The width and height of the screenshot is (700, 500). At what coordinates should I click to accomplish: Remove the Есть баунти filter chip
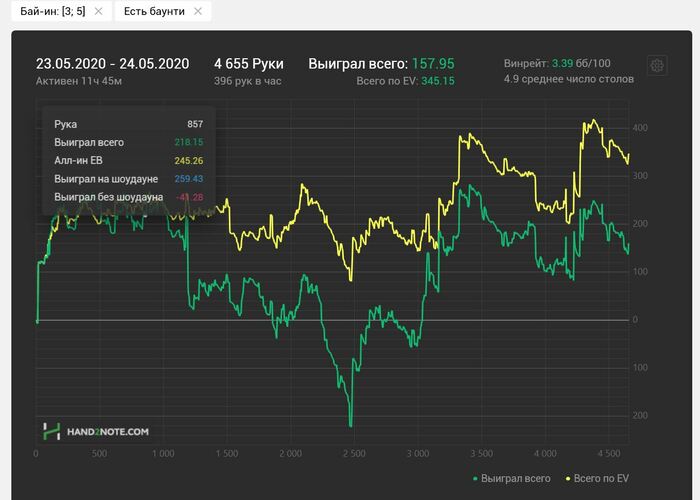click(x=198, y=11)
